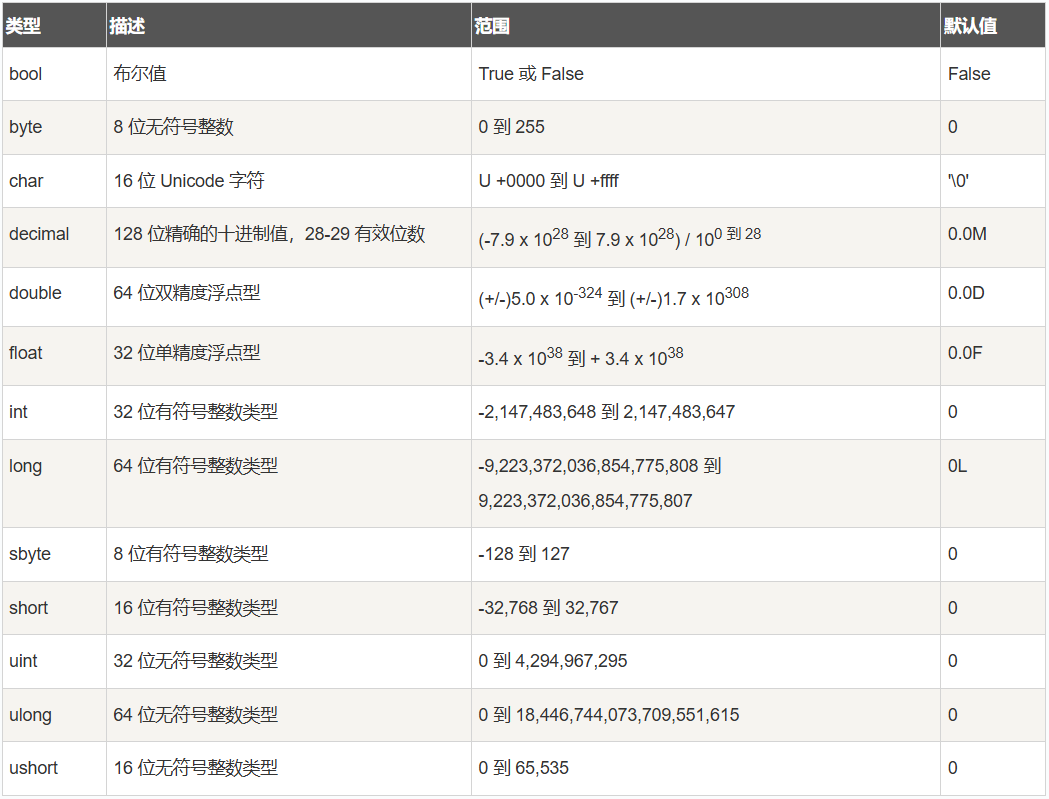Click the decimal default value 0.0M
Viewport: 1049px width, 799px height.
[967, 234]
